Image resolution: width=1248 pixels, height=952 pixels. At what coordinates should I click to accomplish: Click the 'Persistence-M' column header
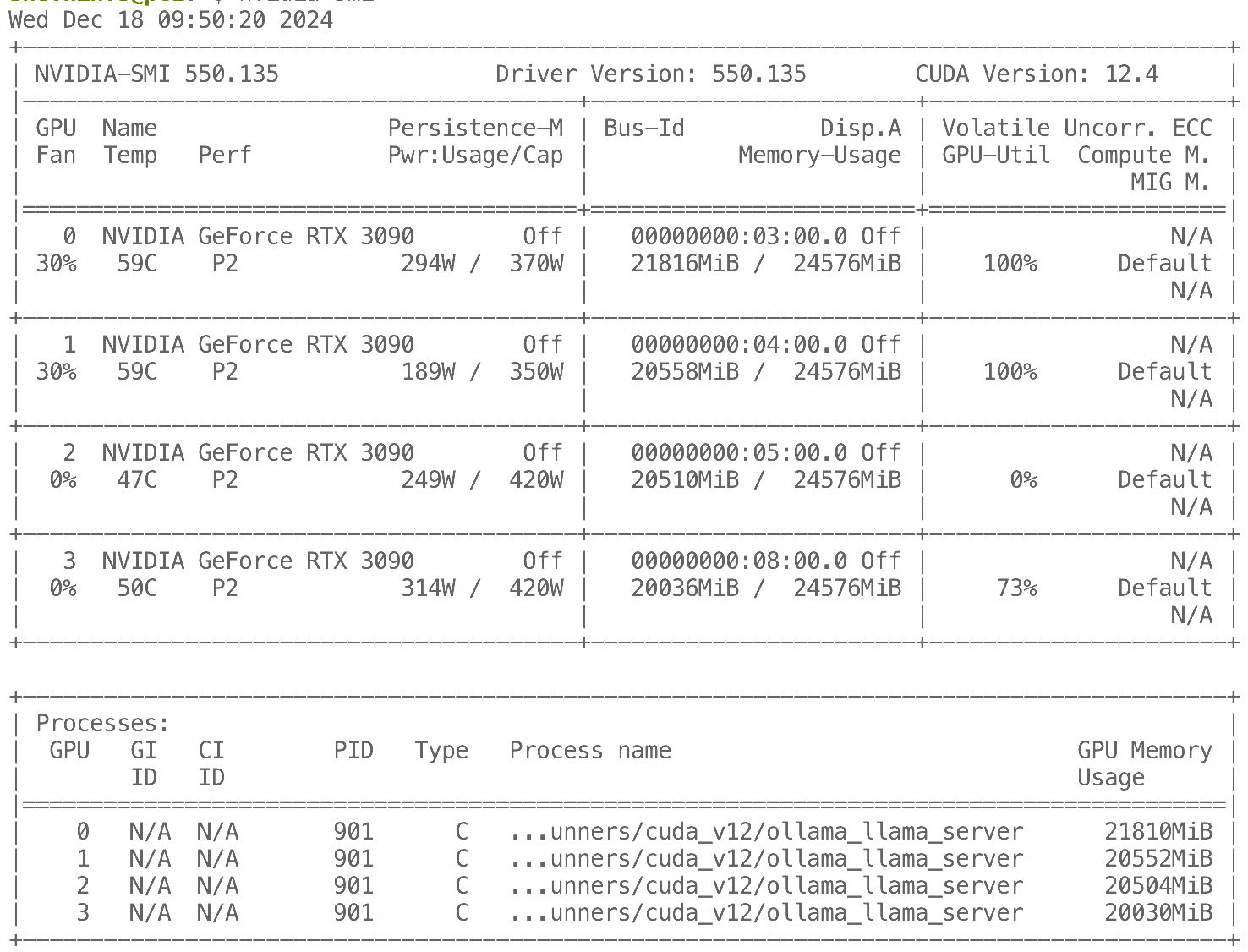(x=474, y=129)
